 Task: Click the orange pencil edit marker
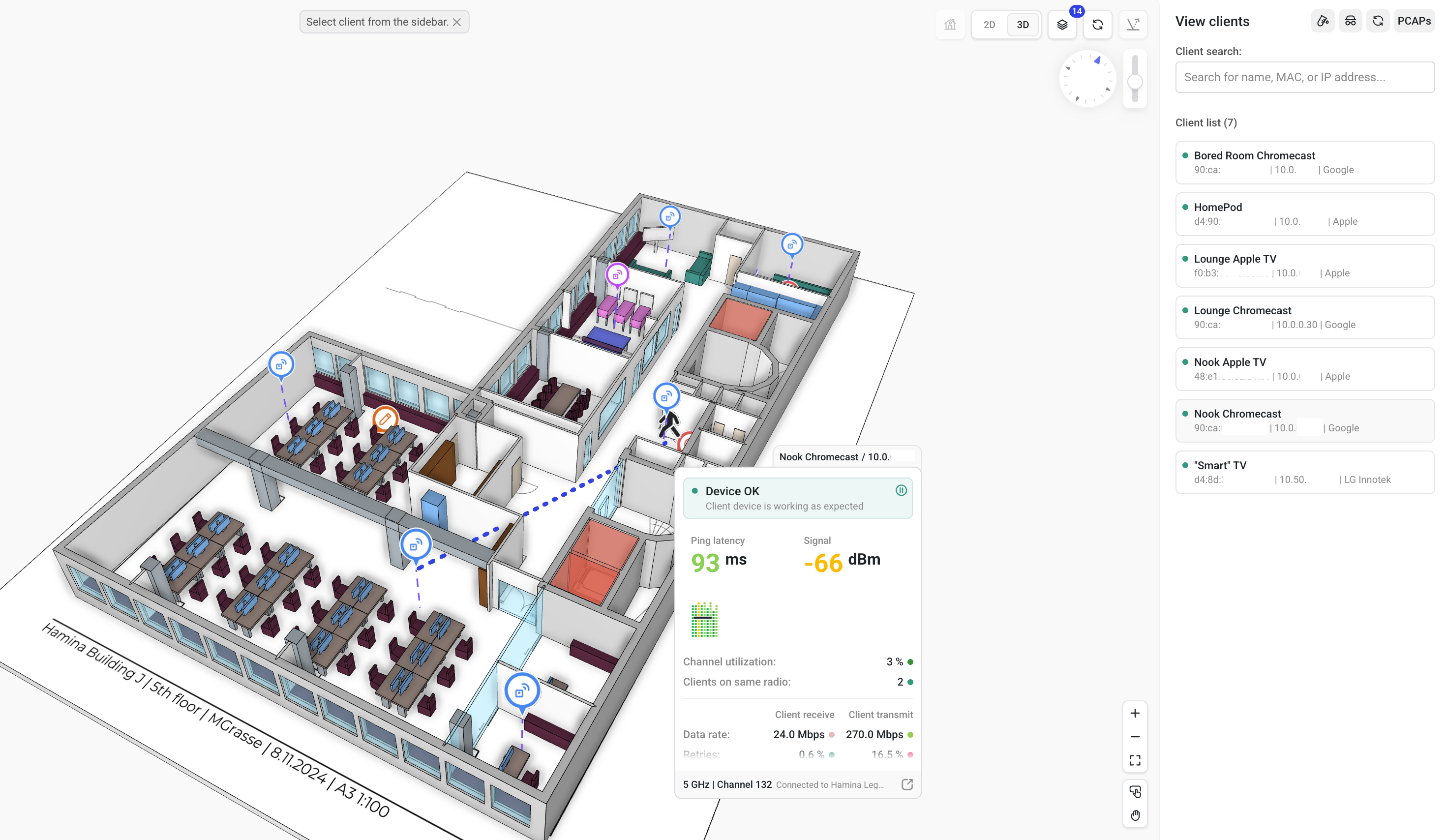pyautogui.click(x=385, y=419)
